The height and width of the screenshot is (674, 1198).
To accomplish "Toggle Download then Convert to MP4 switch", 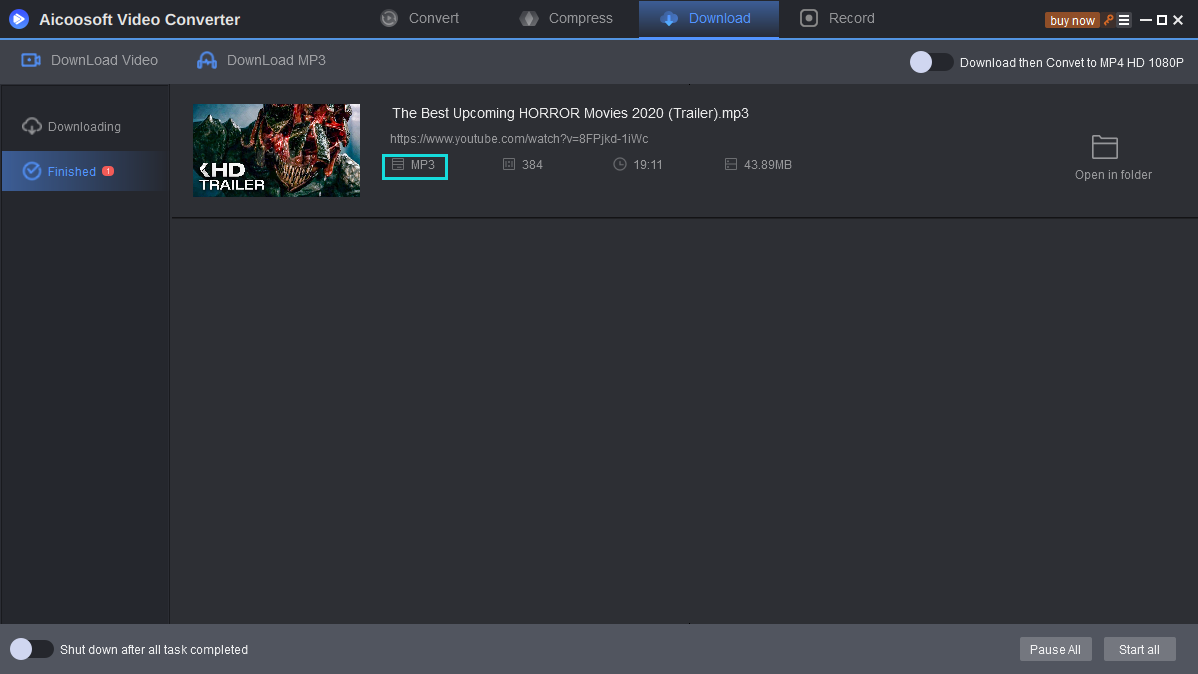I will point(931,62).
